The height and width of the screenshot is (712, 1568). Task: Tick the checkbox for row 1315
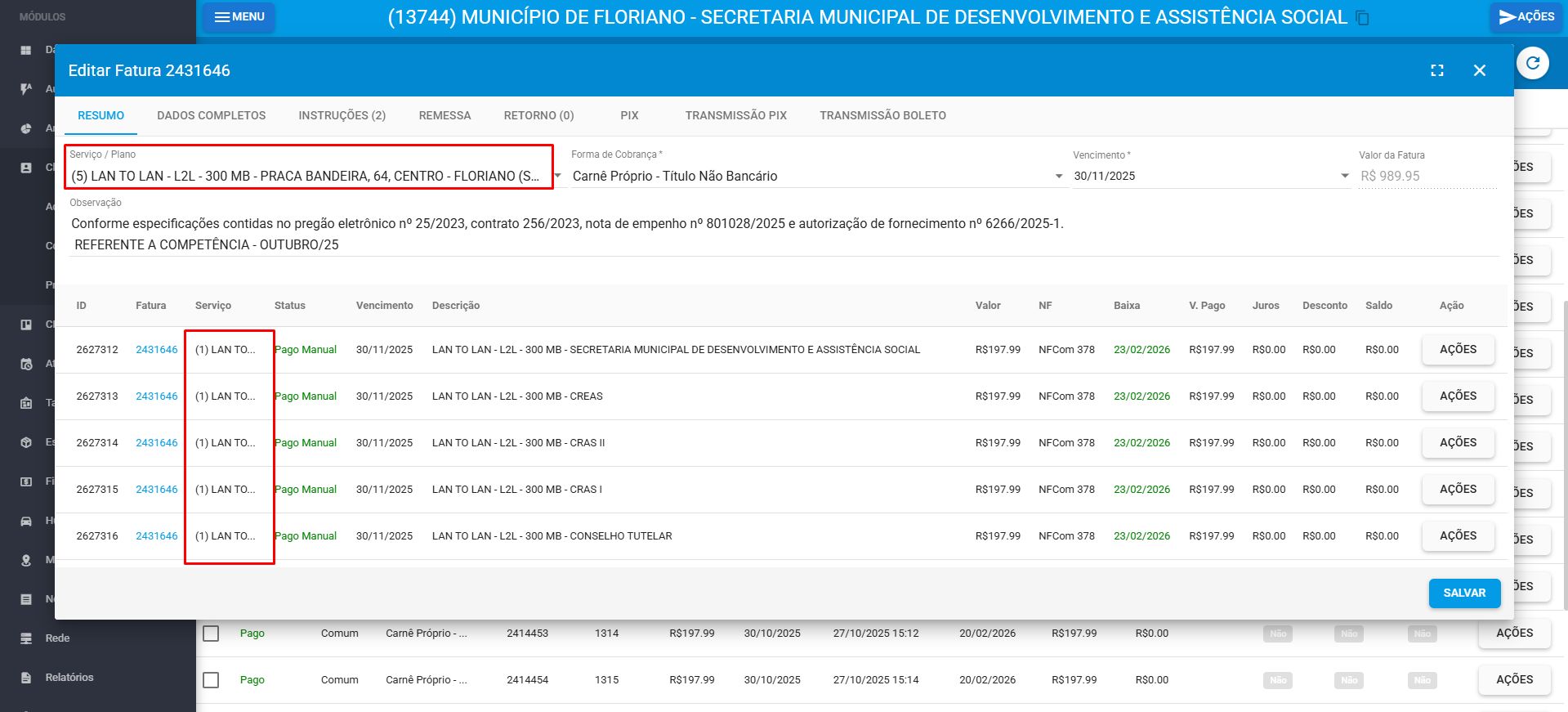pos(211,680)
